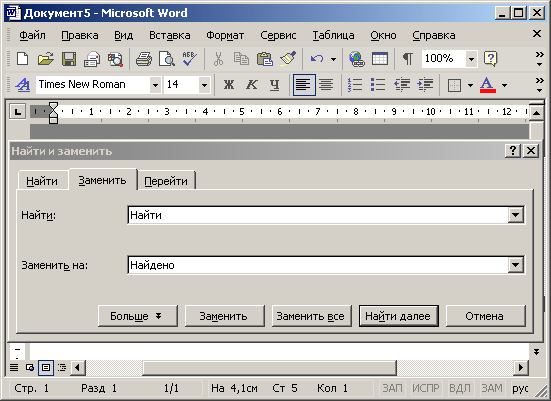Open the Times New Roman font dropdown

point(155,85)
